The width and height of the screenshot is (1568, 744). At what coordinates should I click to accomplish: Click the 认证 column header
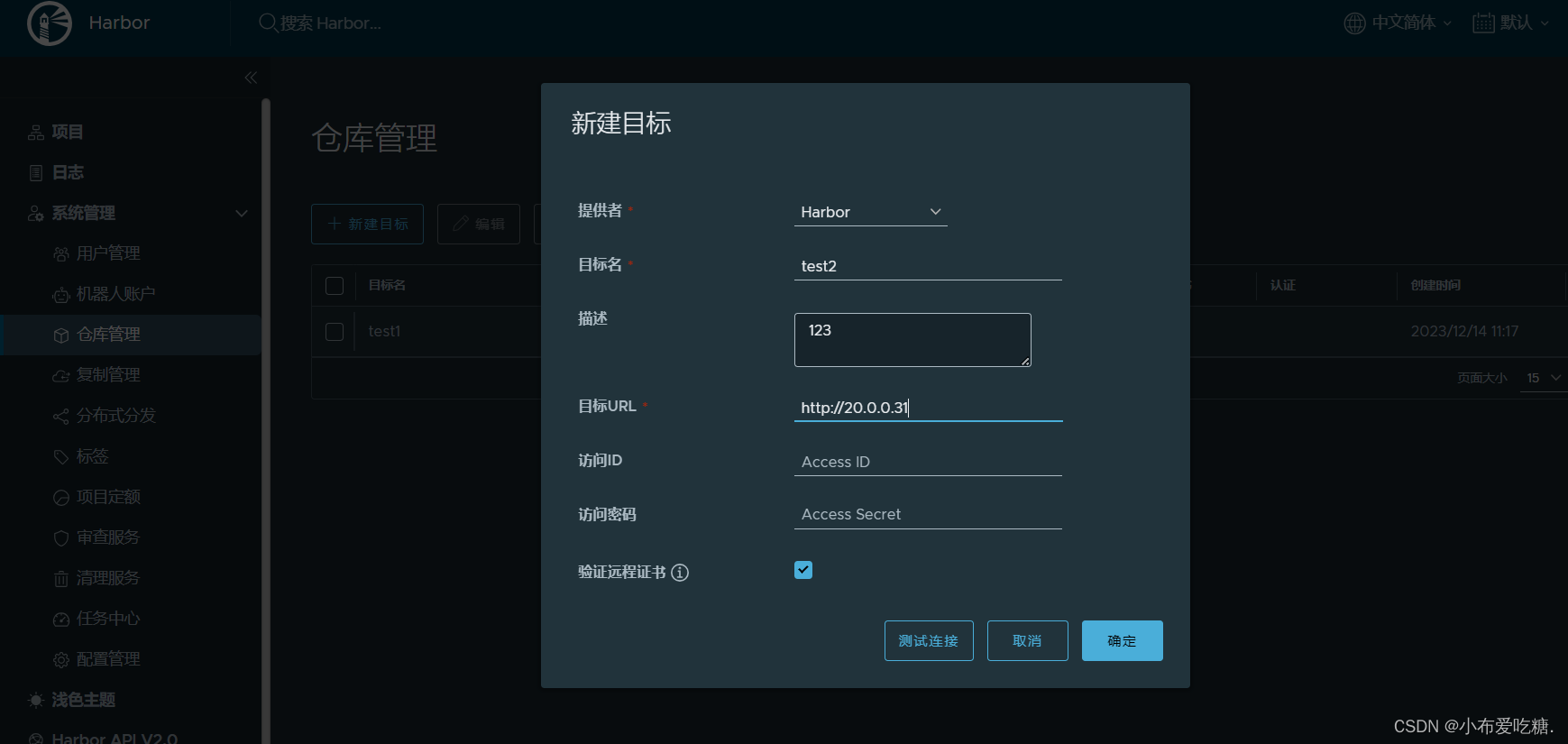[x=1283, y=285]
